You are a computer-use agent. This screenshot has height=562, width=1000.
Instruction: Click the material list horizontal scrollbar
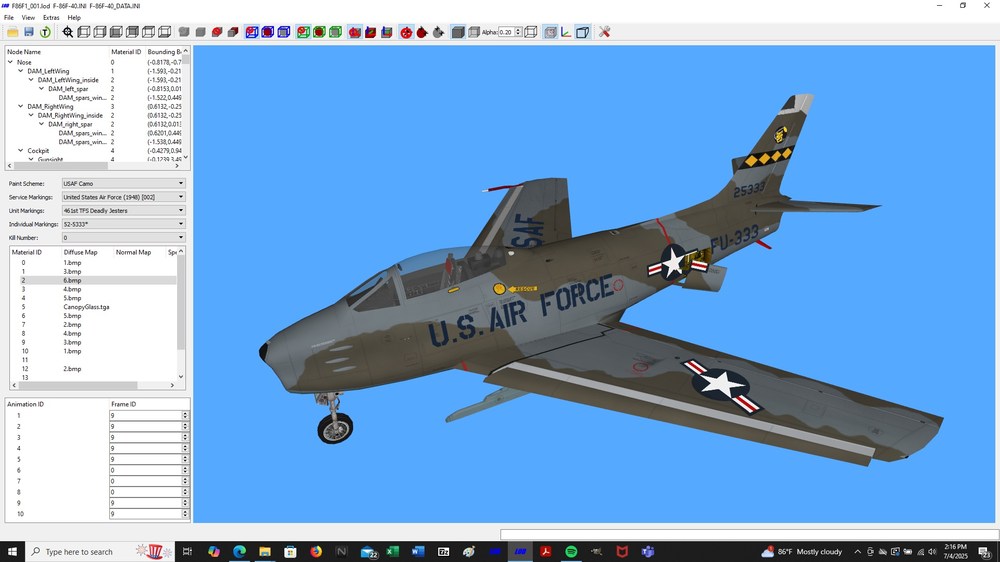click(93, 385)
